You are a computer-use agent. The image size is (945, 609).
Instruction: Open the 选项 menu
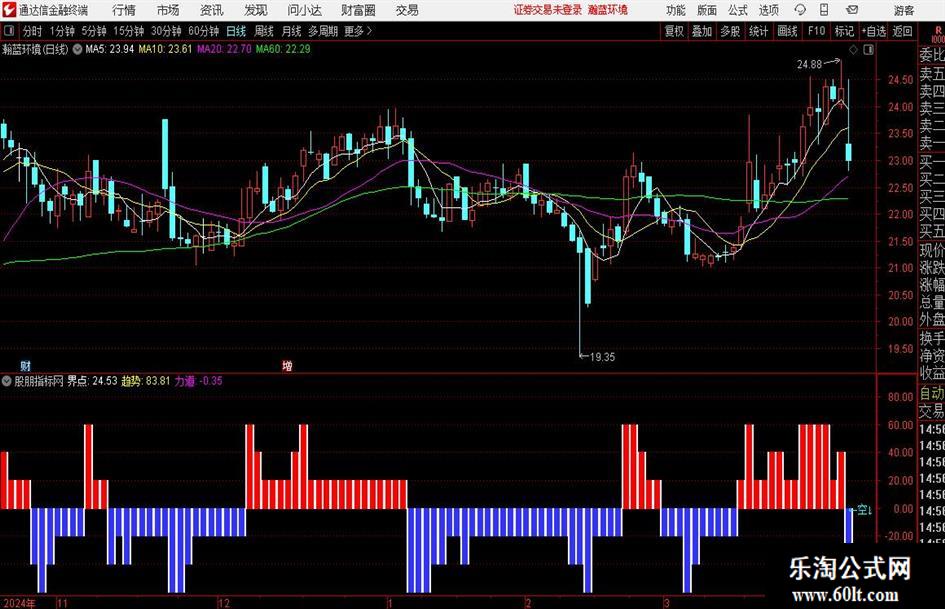click(x=768, y=10)
